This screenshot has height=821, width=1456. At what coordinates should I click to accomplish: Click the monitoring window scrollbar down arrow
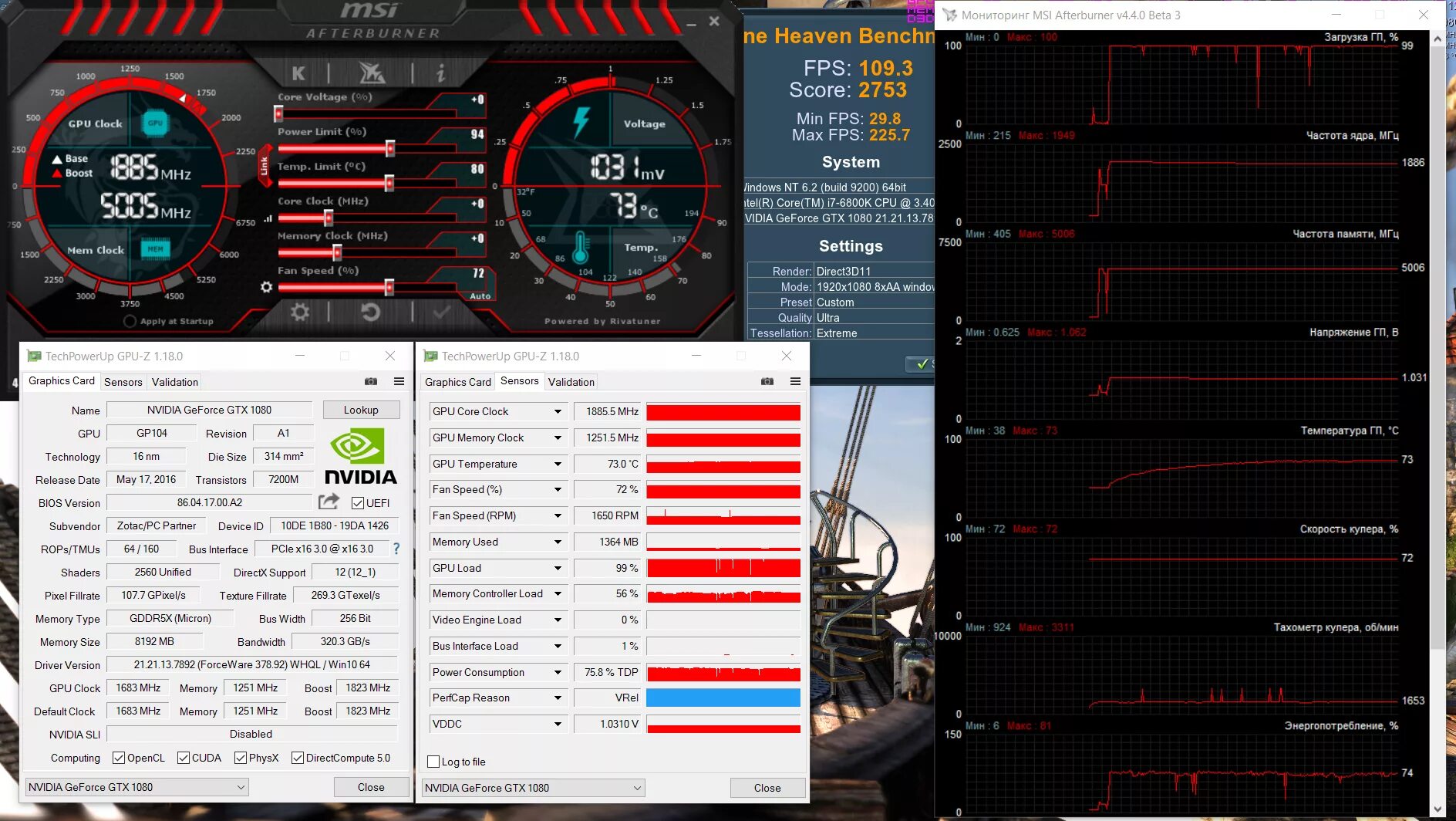[x=1438, y=809]
